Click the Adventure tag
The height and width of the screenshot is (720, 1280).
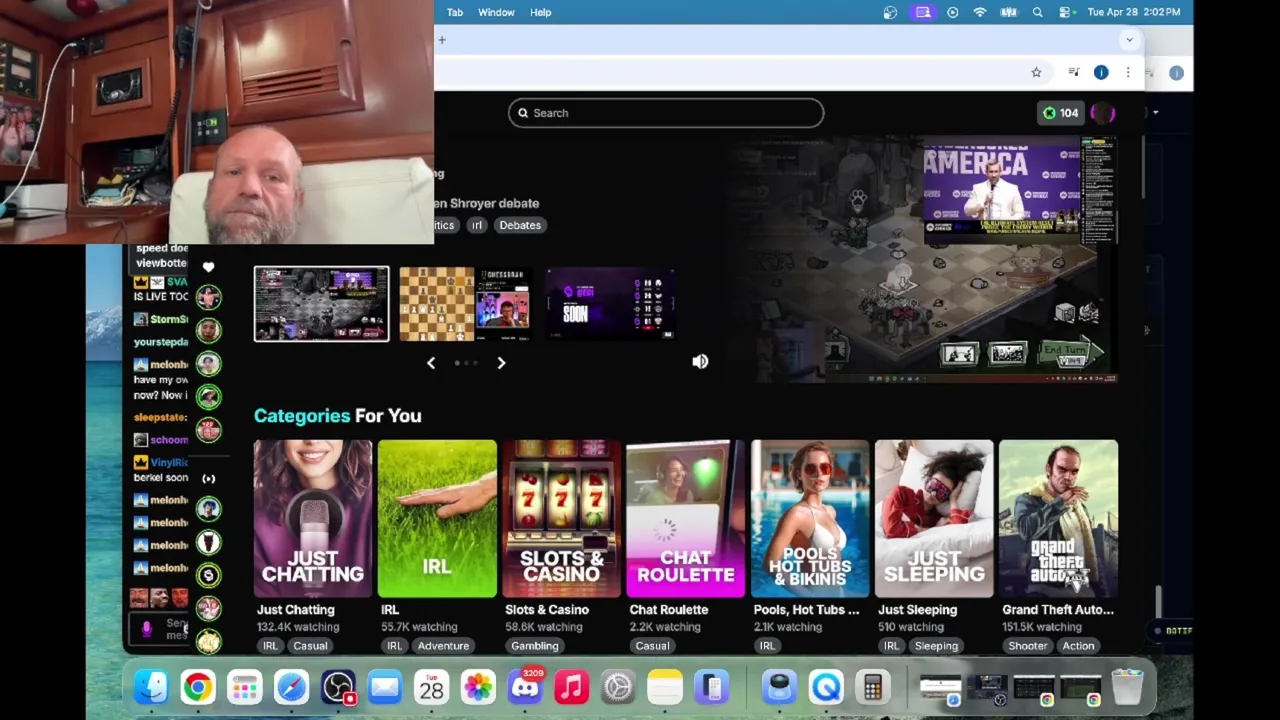point(443,646)
